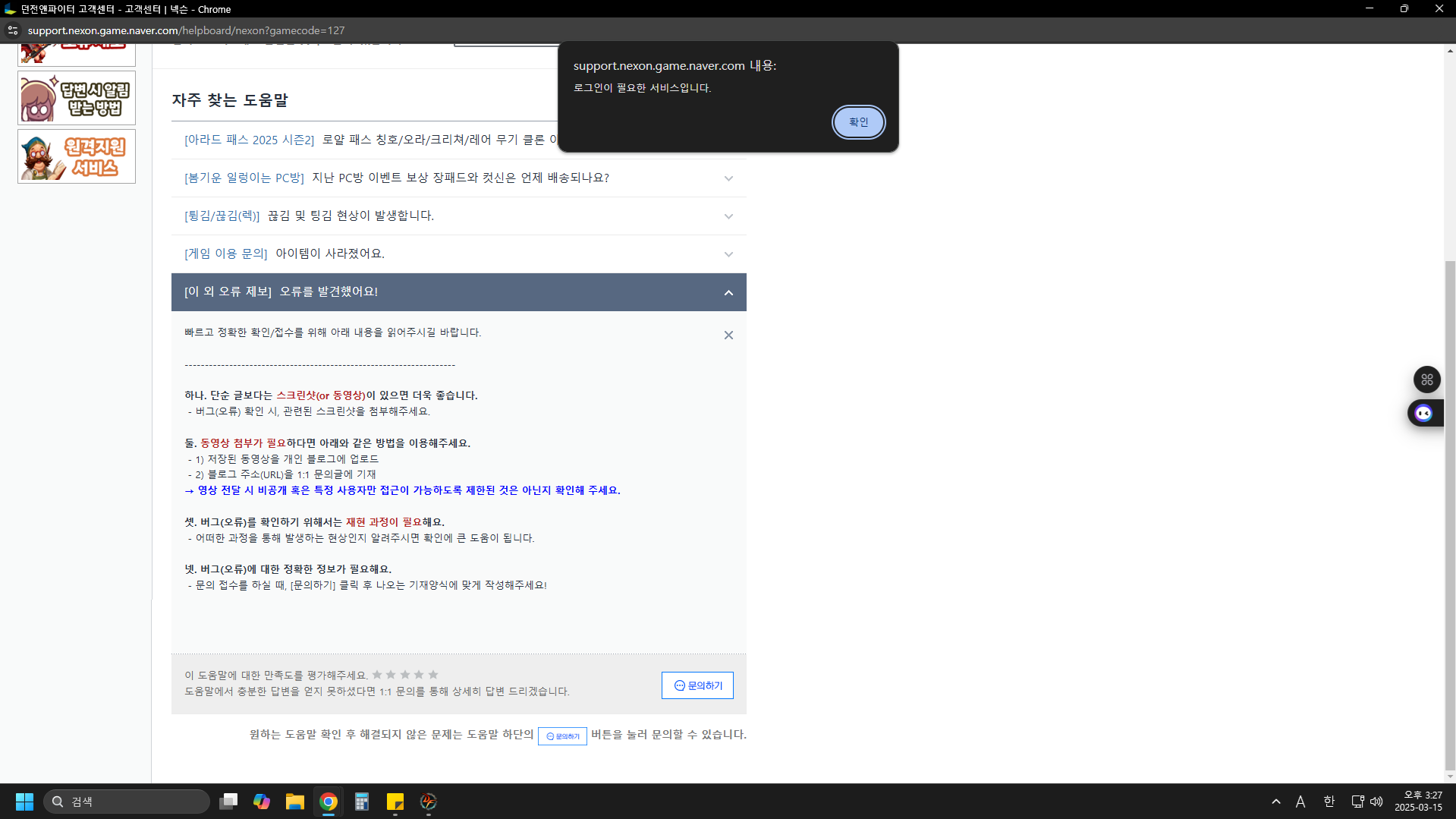
Task: Click the site information icon in address bar
Action: pos(13,30)
